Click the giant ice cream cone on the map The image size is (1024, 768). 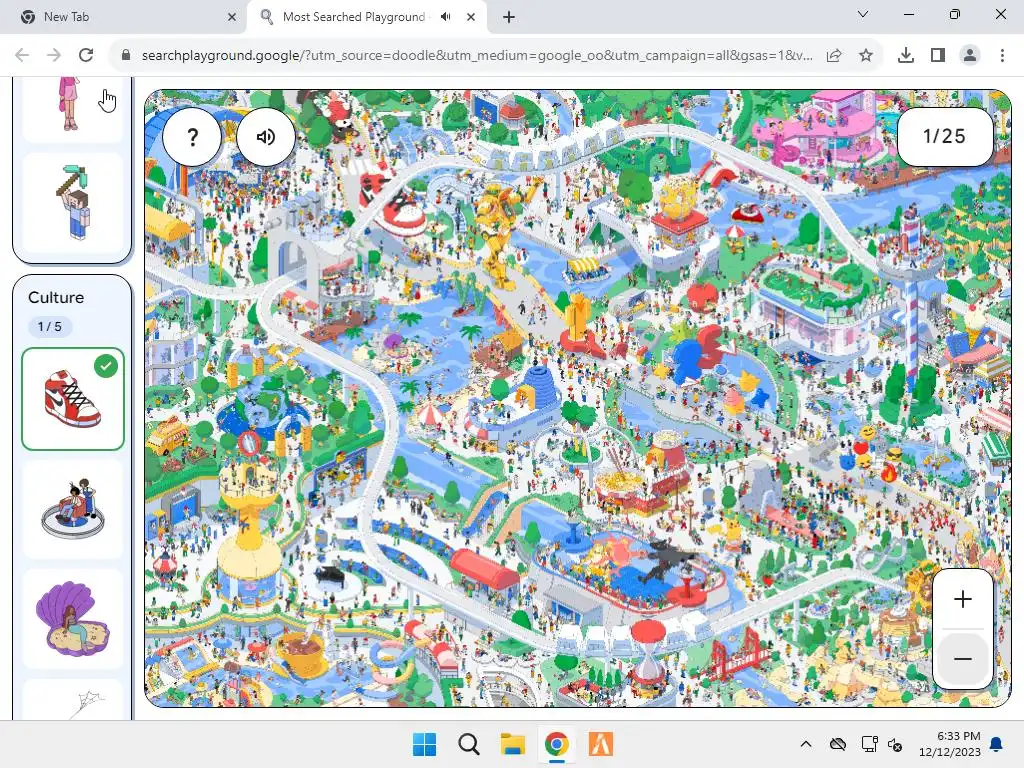974,327
